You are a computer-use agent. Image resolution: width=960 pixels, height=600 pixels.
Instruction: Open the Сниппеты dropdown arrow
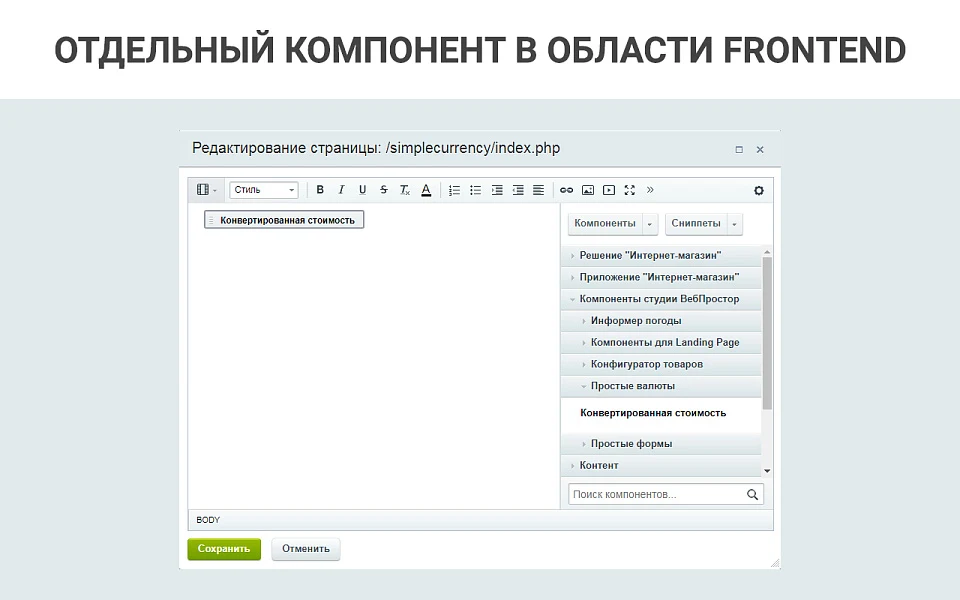point(735,224)
